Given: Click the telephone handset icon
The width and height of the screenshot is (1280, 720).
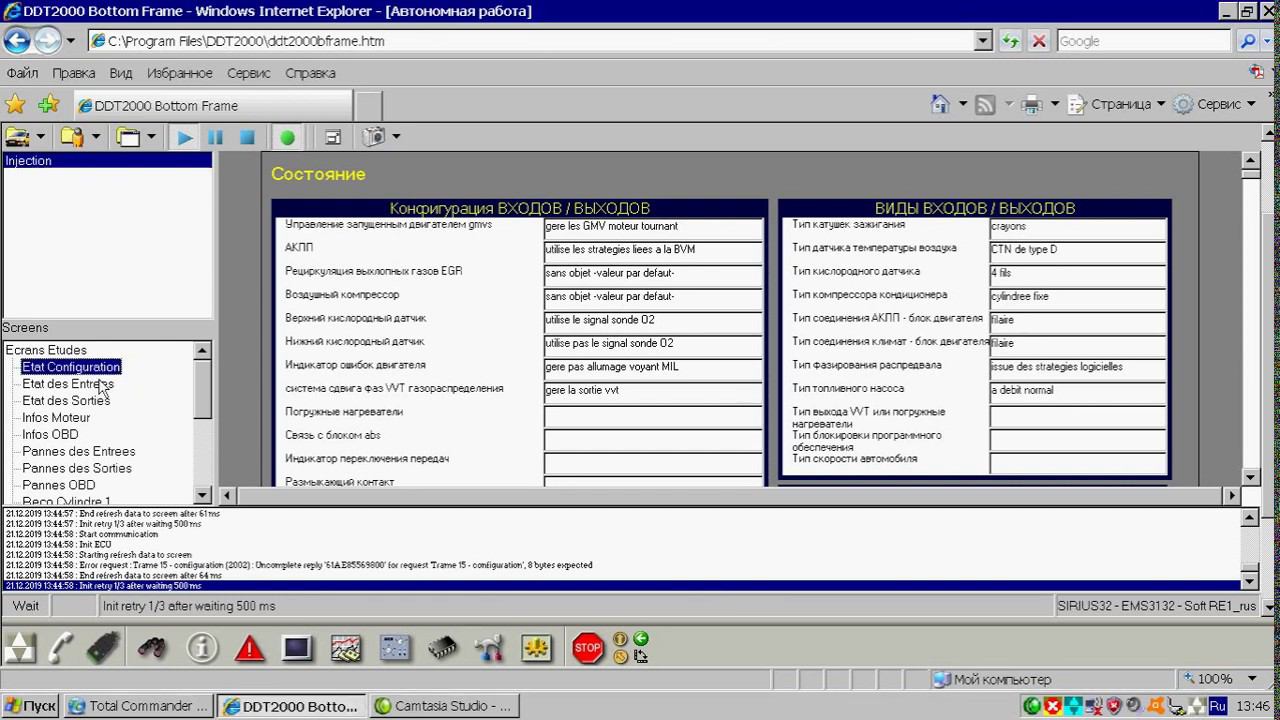Looking at the screenshot, I should click(x=61, y=648).
